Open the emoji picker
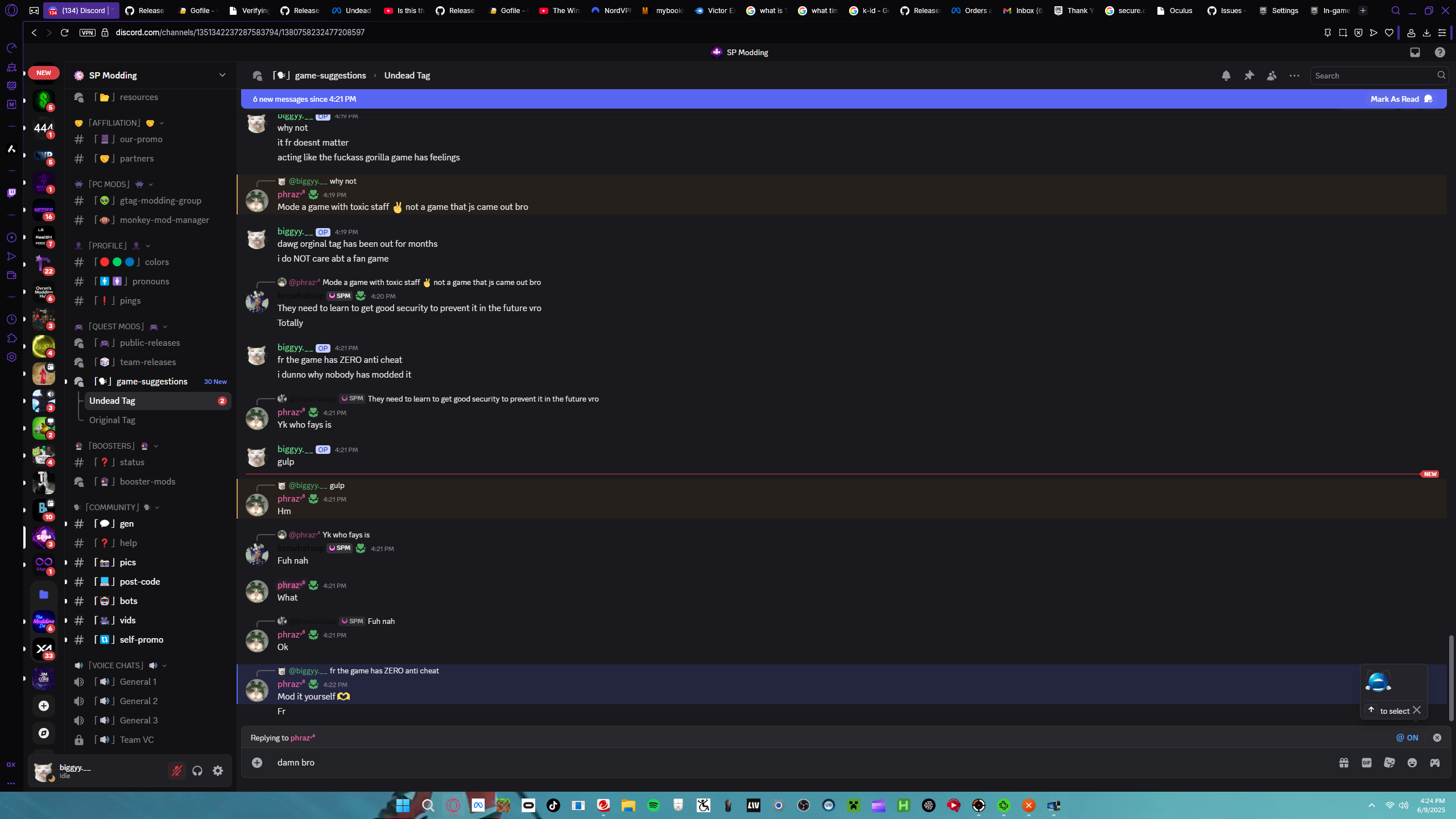The image size is (1456, 819). tap(1412, 763)
